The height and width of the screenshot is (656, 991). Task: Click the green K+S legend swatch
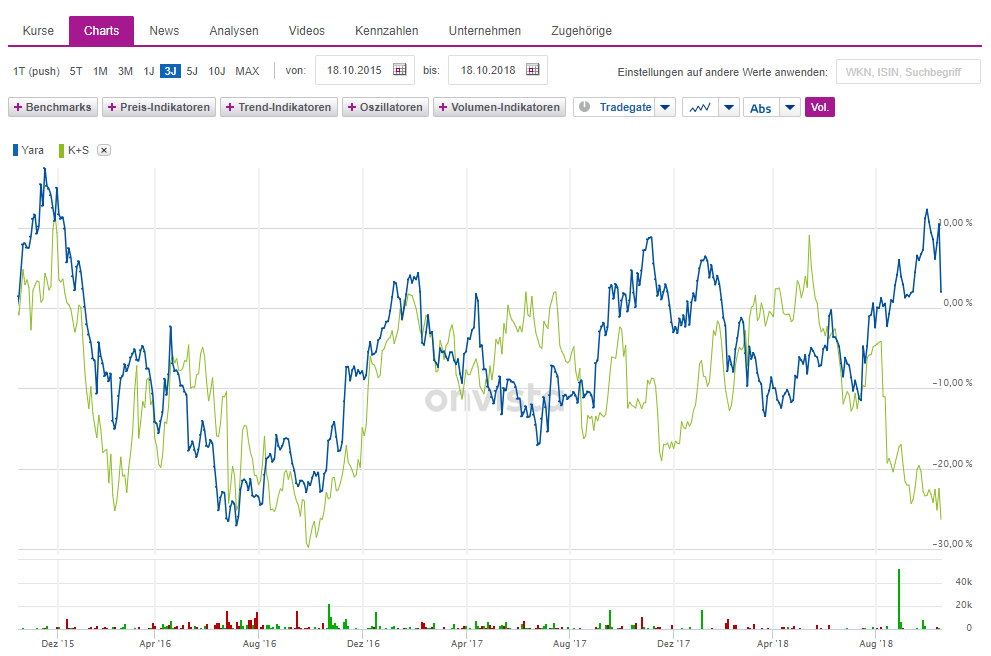[x=61, y=150]
